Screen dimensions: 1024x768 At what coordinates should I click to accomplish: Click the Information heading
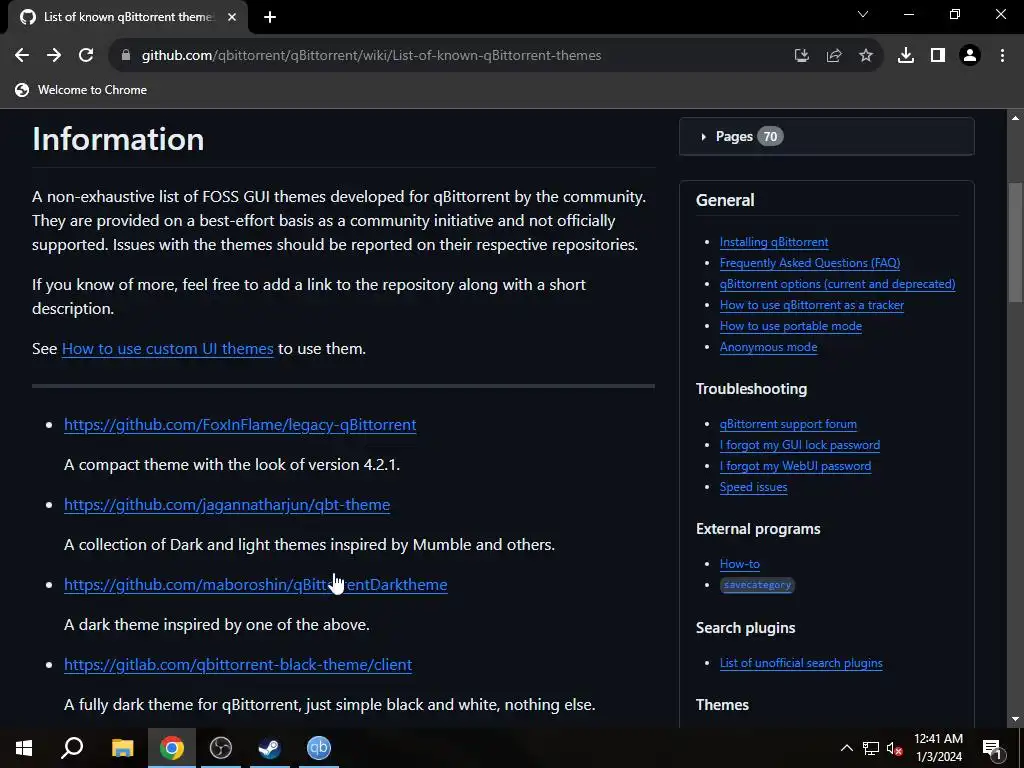[118, 139]
